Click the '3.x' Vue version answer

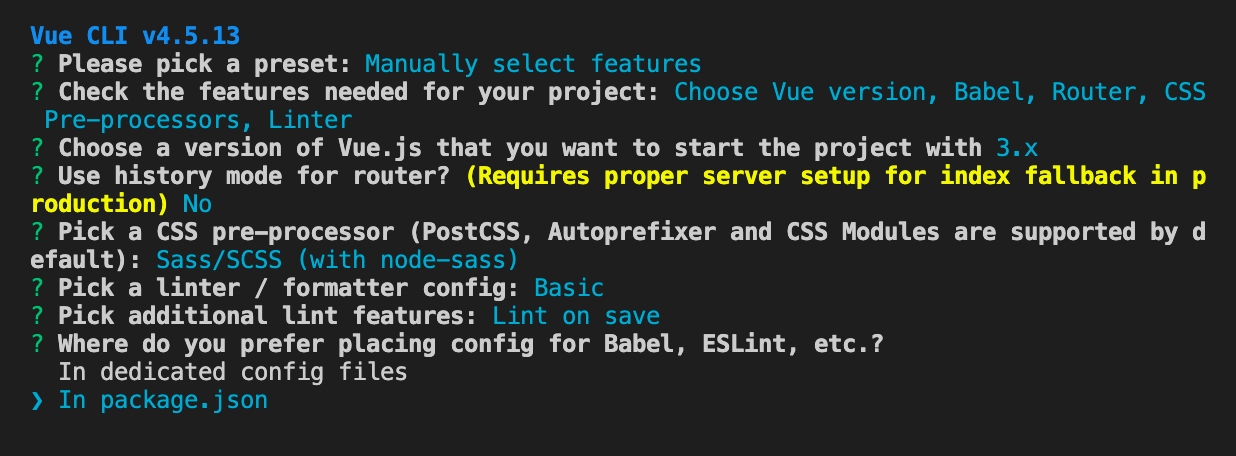1017,148
